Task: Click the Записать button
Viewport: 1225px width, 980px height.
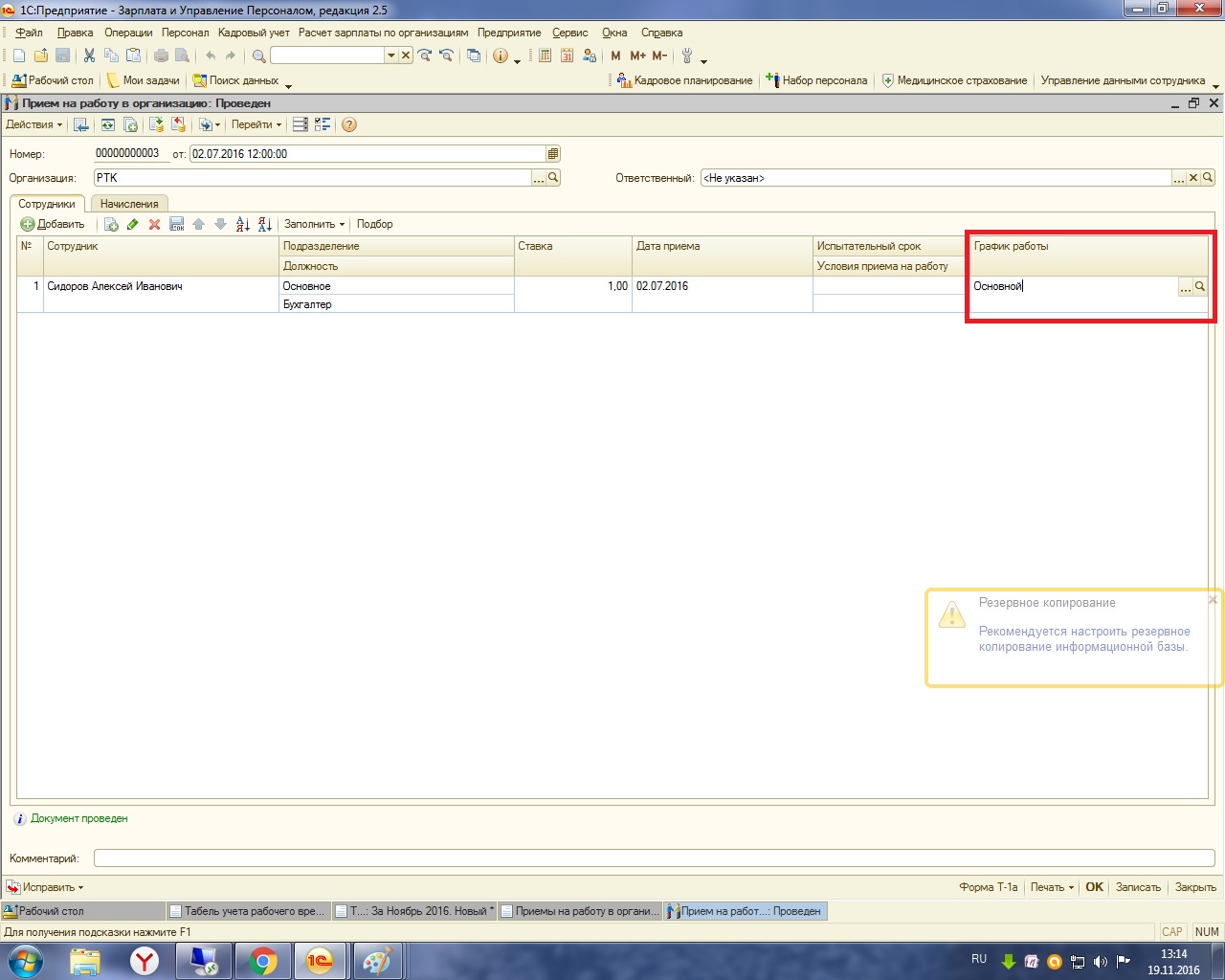Action: coord(1138,887)
